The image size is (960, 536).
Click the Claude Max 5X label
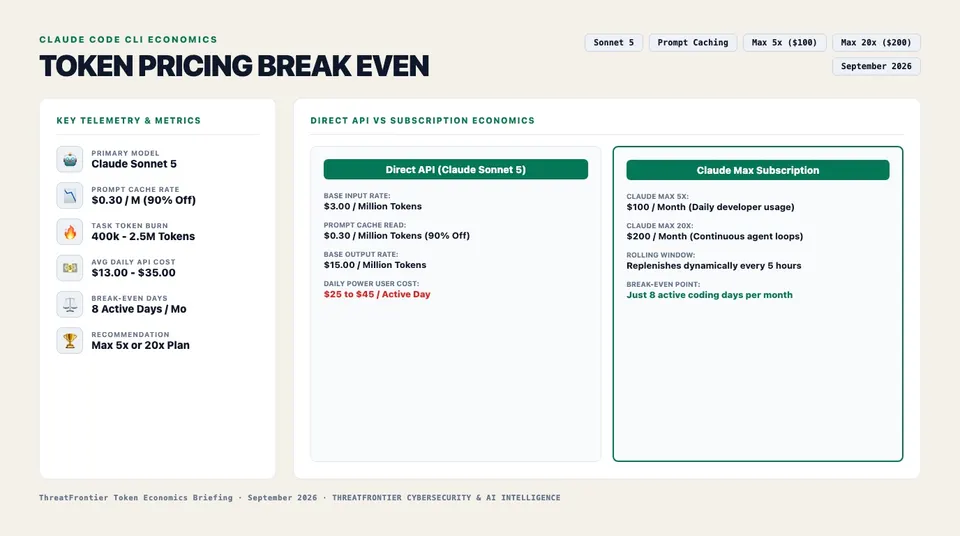(658, 197)
